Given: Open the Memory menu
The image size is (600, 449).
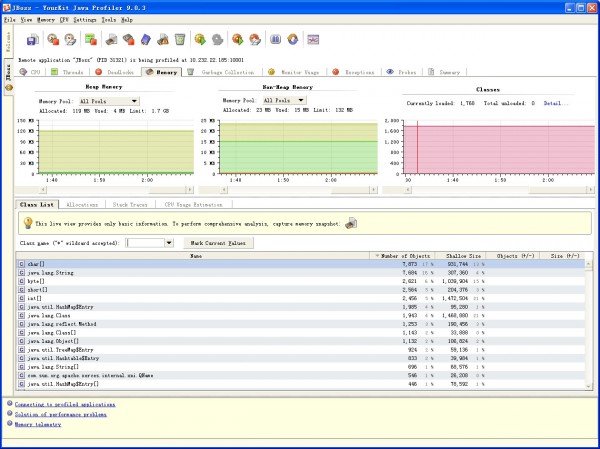Looking at the screenshot, I should point(46,20).
